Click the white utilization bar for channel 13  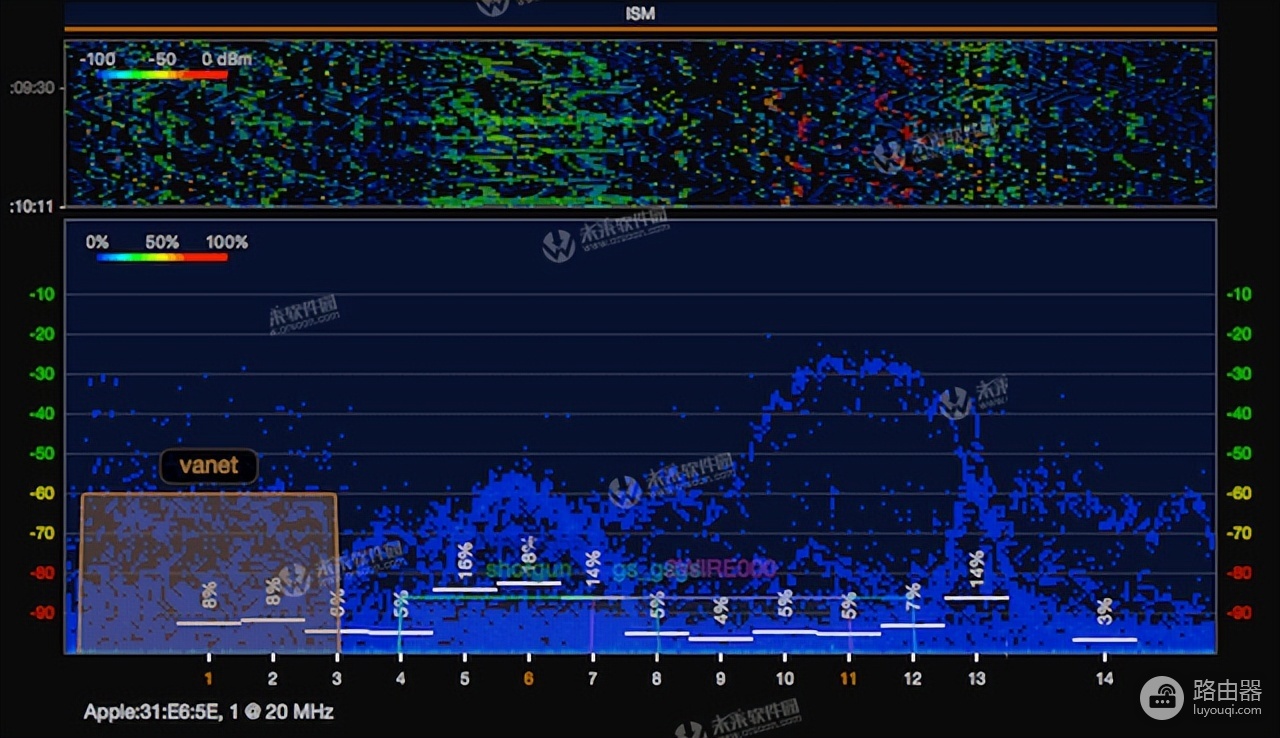click(x=977, y=597)
